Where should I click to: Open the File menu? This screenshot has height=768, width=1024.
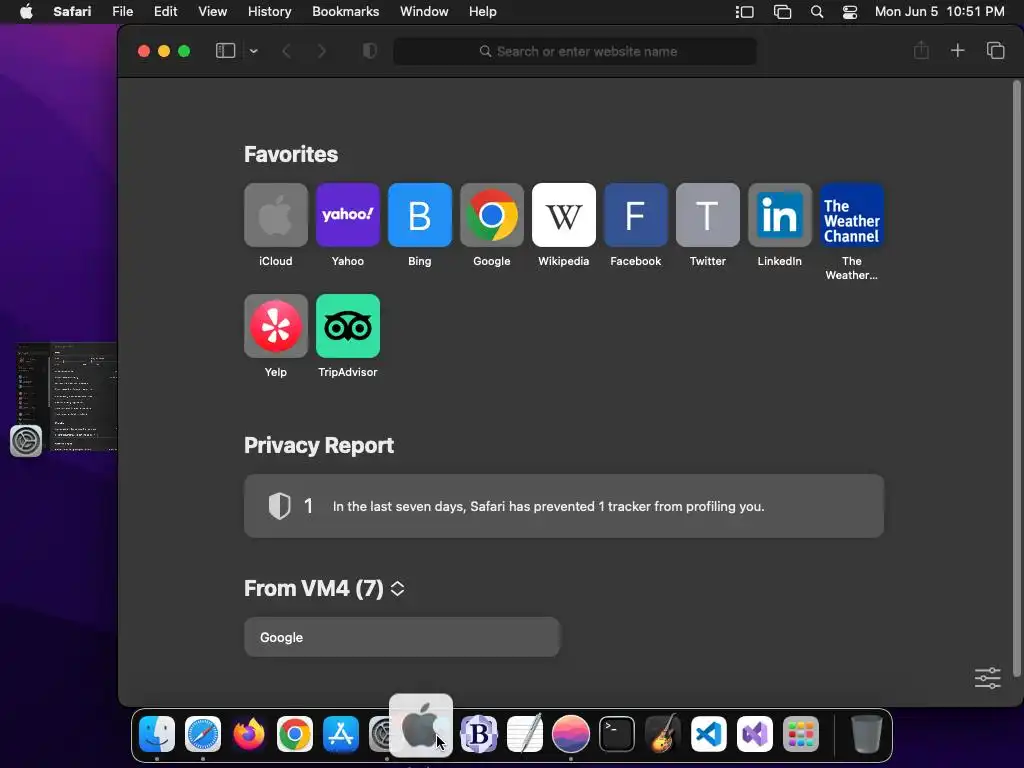[x=123, y=12]
